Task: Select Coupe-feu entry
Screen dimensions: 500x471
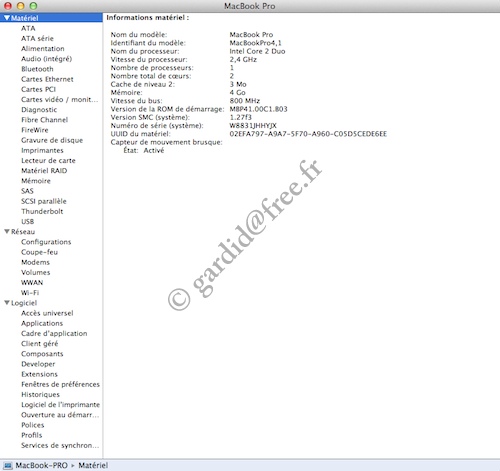Action: click(x=39, y=252)
